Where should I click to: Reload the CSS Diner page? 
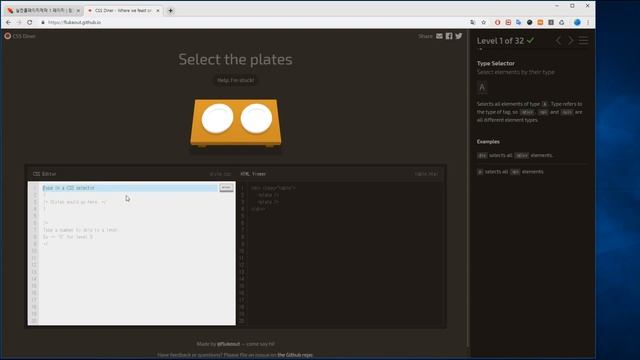pyautogui.click(x=30, y=22)
